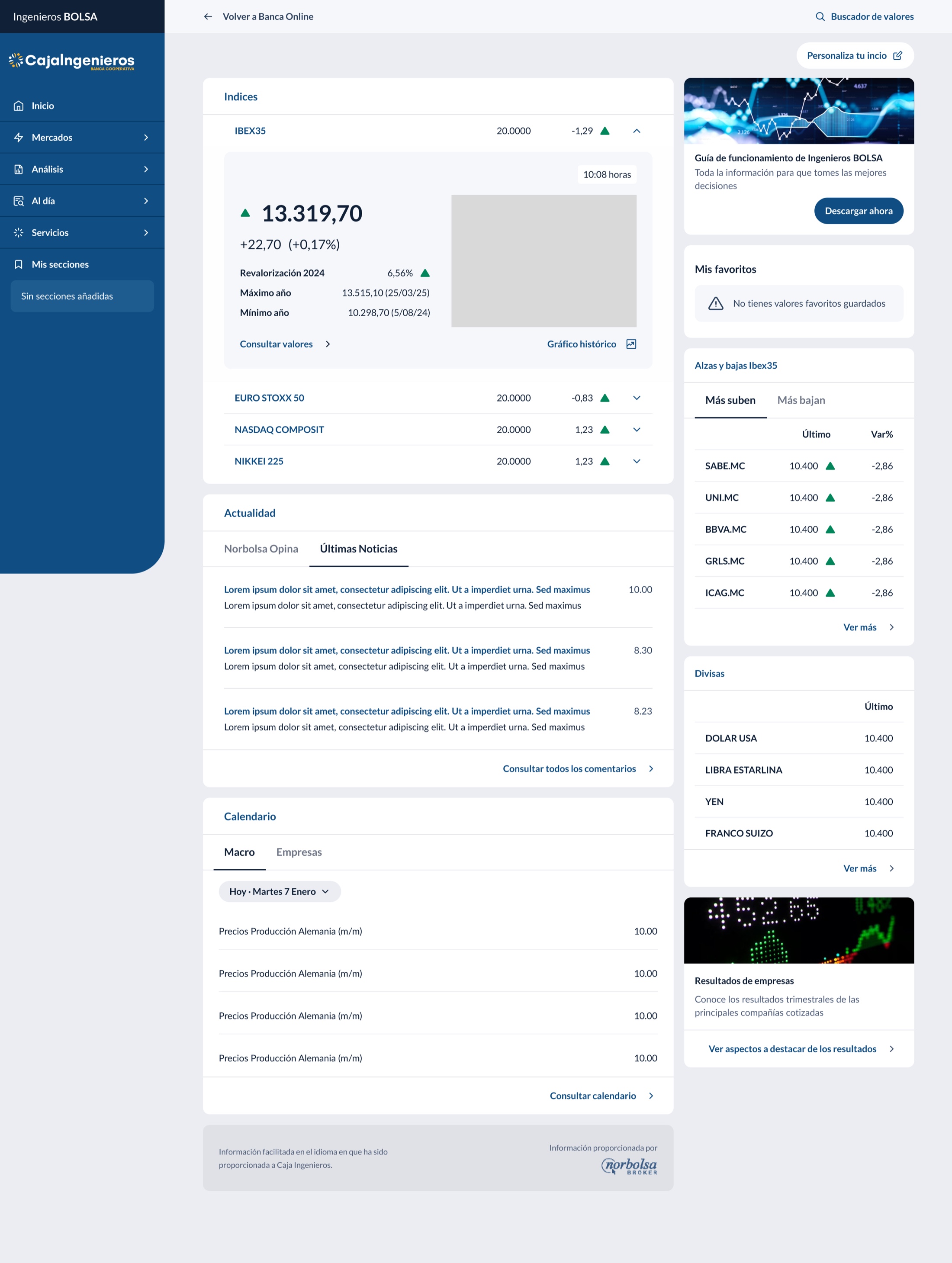Screen dimensions: 952x1263
Task: Open the Hoy · Martes 7 Enero date dropdown
Action: [x=280, y=891]
